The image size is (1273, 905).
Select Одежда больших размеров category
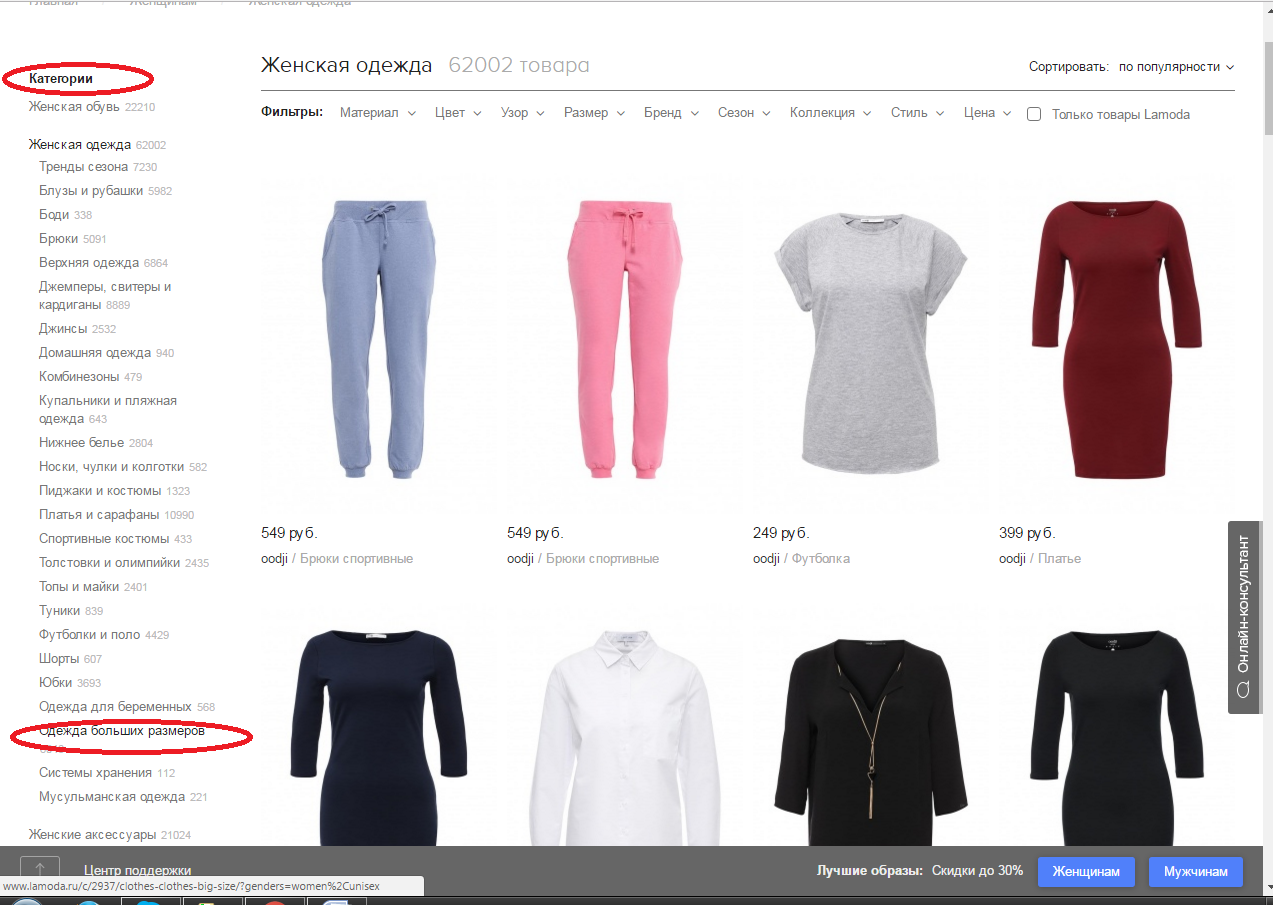[122, 731]
